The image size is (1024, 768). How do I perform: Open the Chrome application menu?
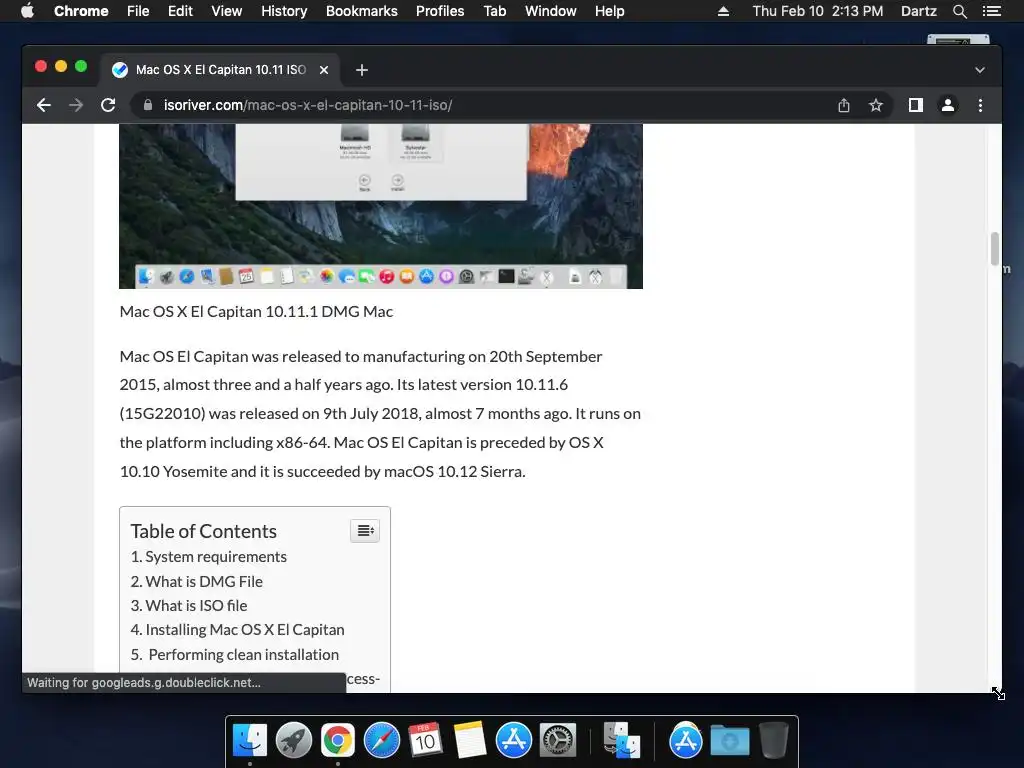pos(81,11)
